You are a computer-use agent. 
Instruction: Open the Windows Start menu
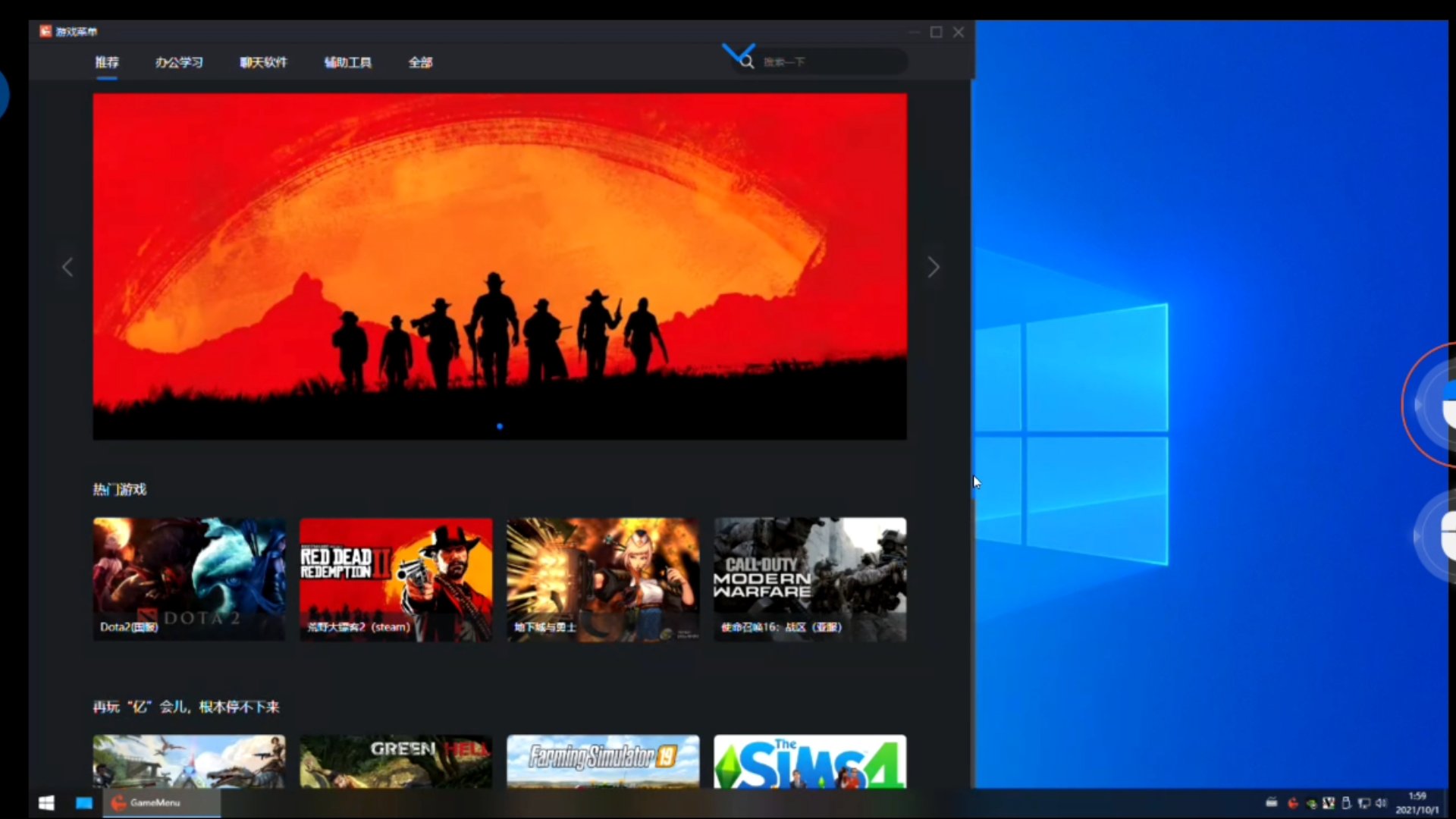(46, 803)
